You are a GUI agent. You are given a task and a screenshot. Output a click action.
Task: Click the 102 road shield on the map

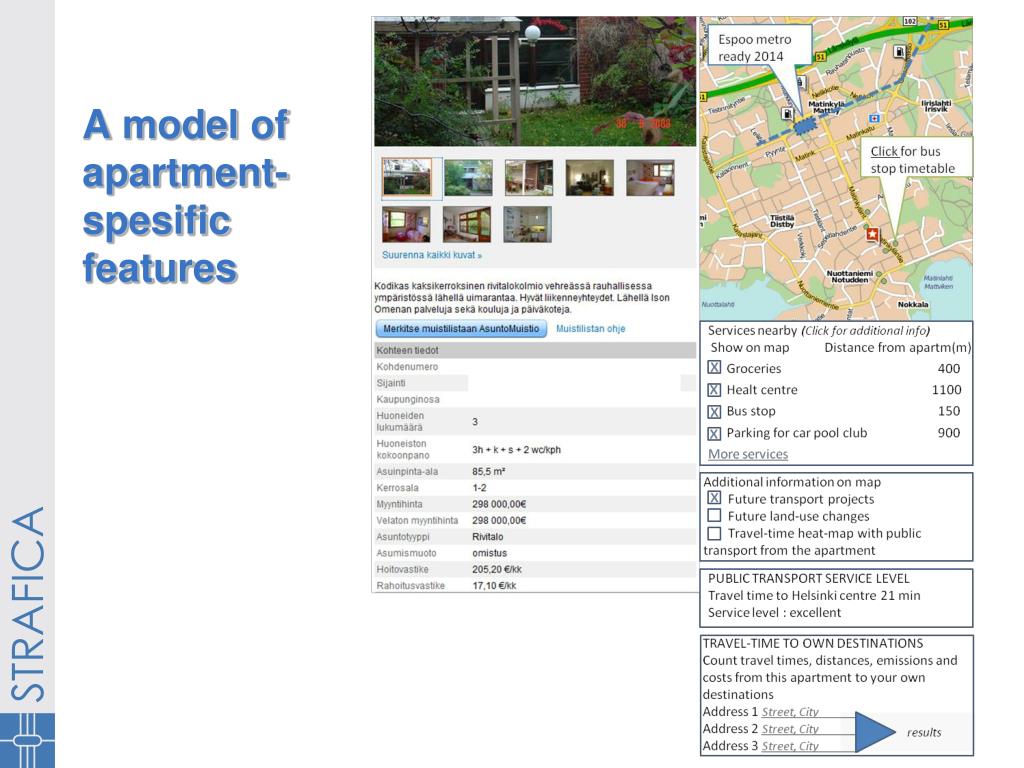pos(910,21)
